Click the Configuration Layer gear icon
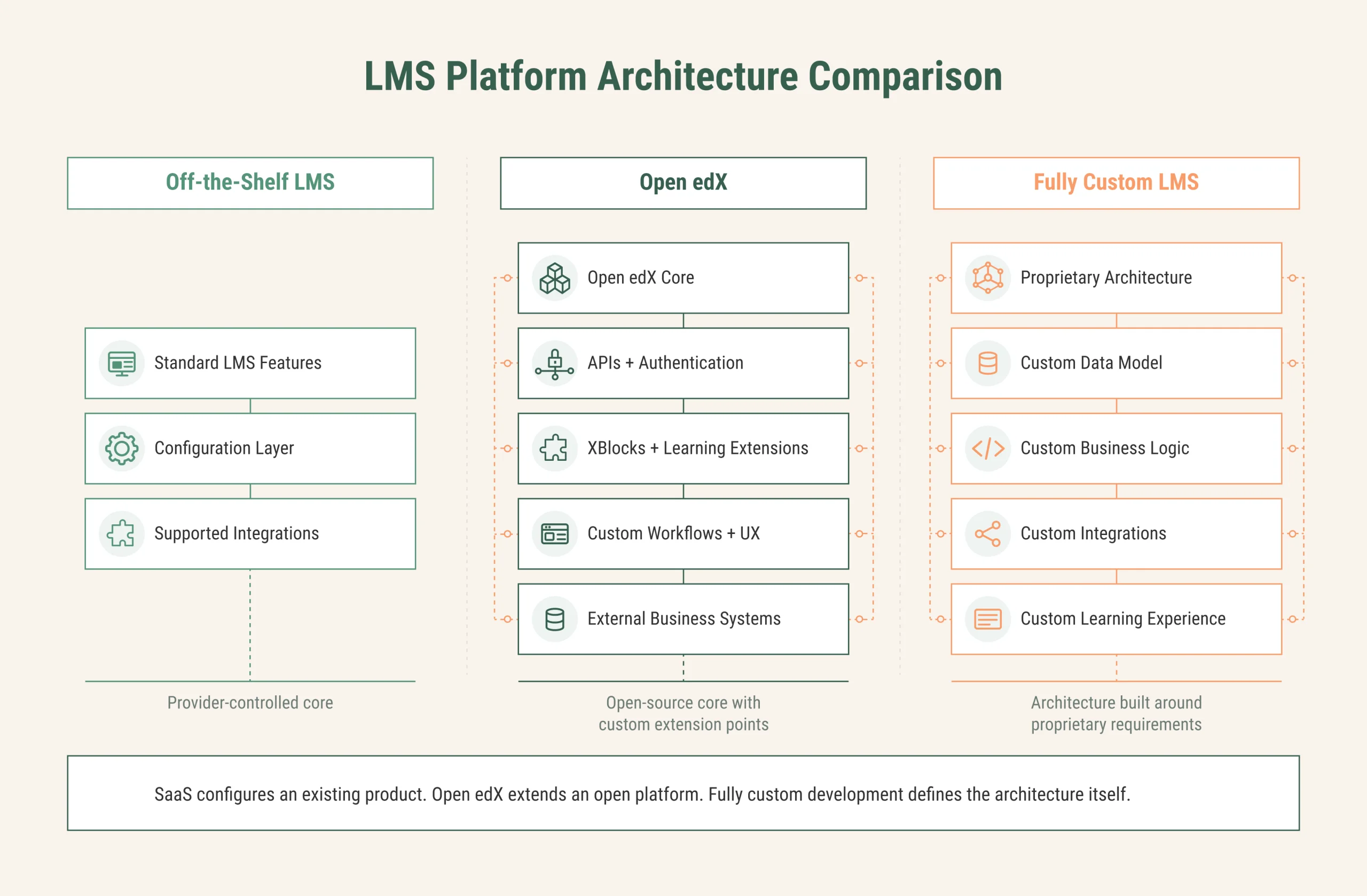 click(x=122, y=449)
